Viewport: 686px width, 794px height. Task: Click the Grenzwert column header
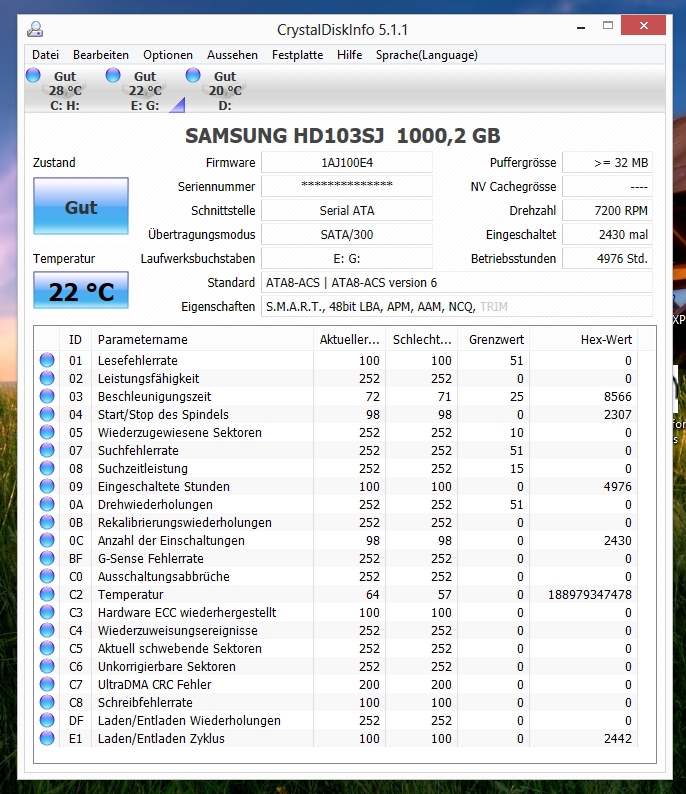pyautogui.click(x=494, y=339)
